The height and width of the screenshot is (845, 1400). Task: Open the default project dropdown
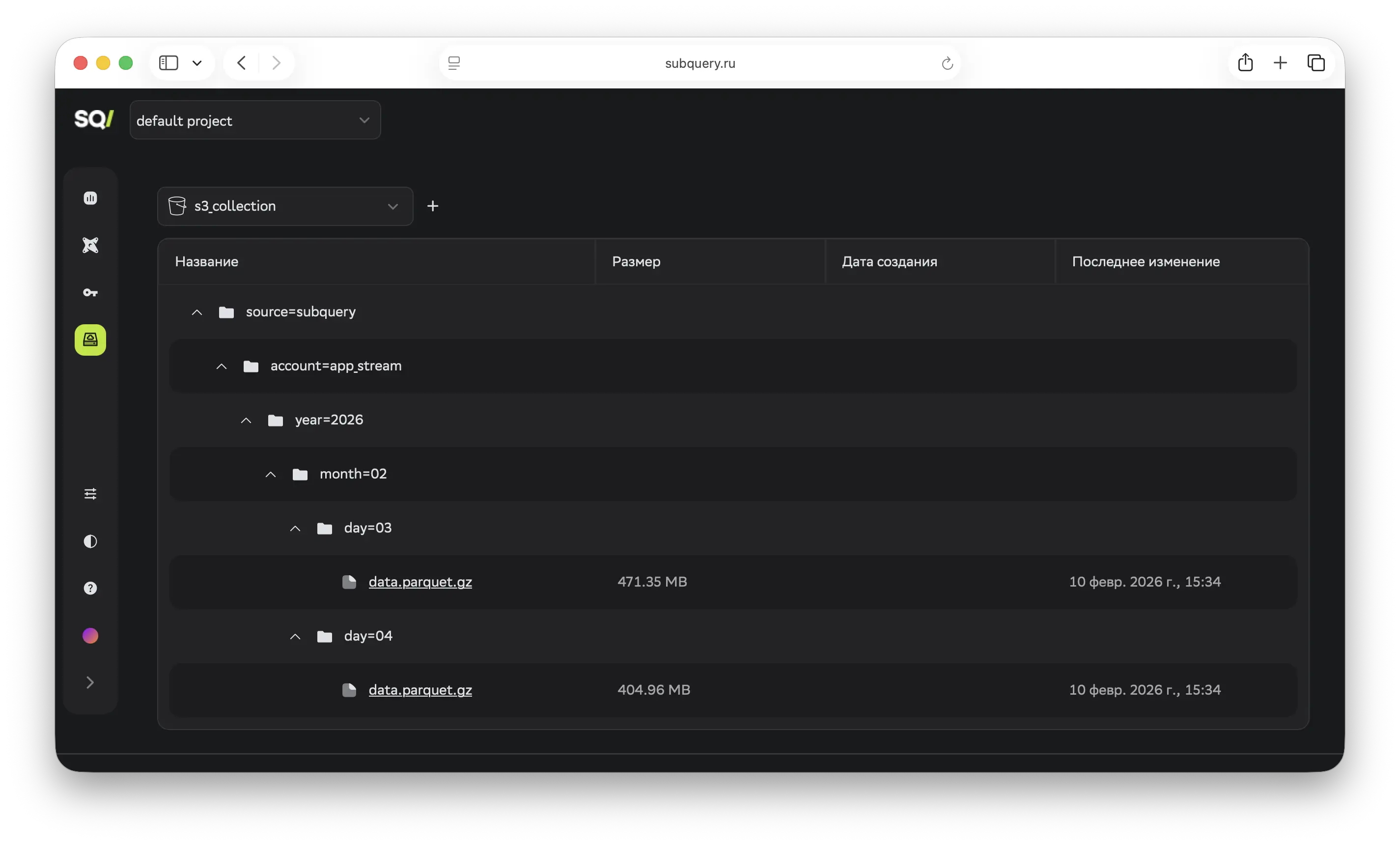coord(255,120)
